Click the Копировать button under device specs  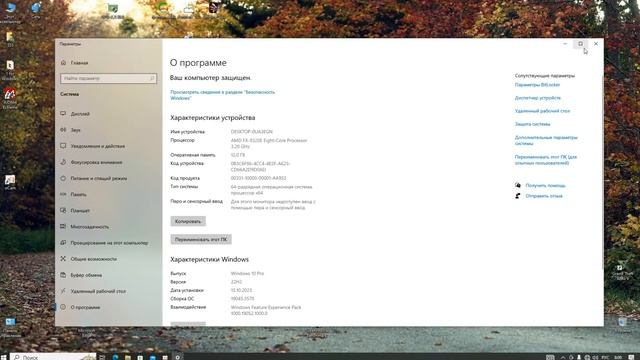pos(188,221)
